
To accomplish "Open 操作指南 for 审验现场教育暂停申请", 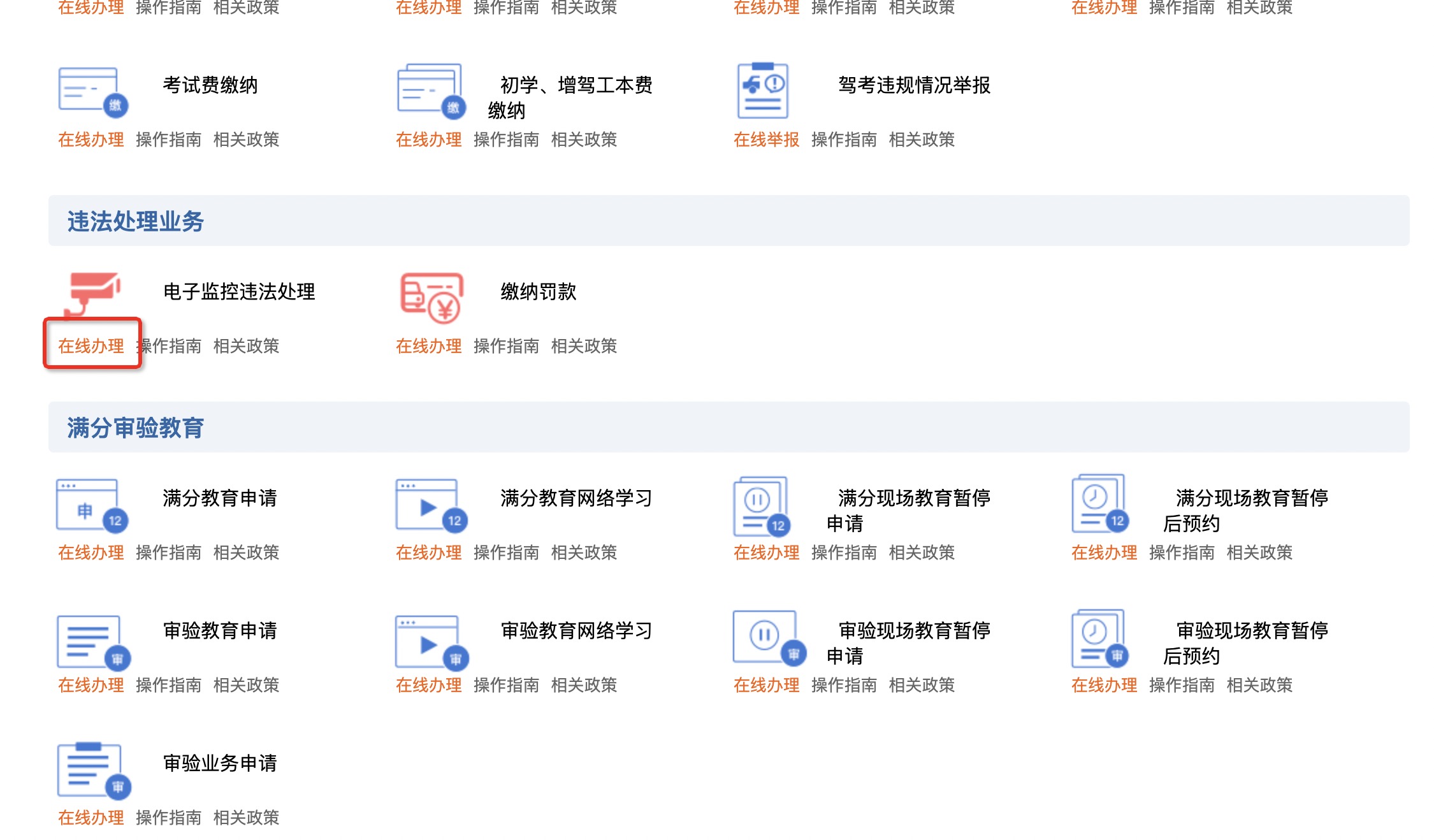I will coord(844,685).
